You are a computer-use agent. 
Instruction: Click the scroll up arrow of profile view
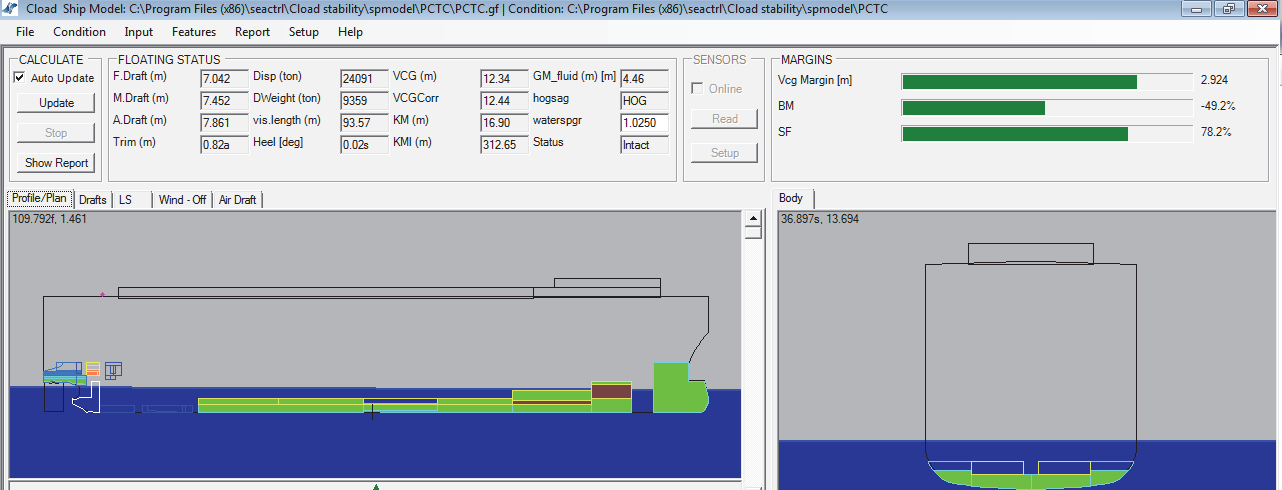click(x=753, y=217)
